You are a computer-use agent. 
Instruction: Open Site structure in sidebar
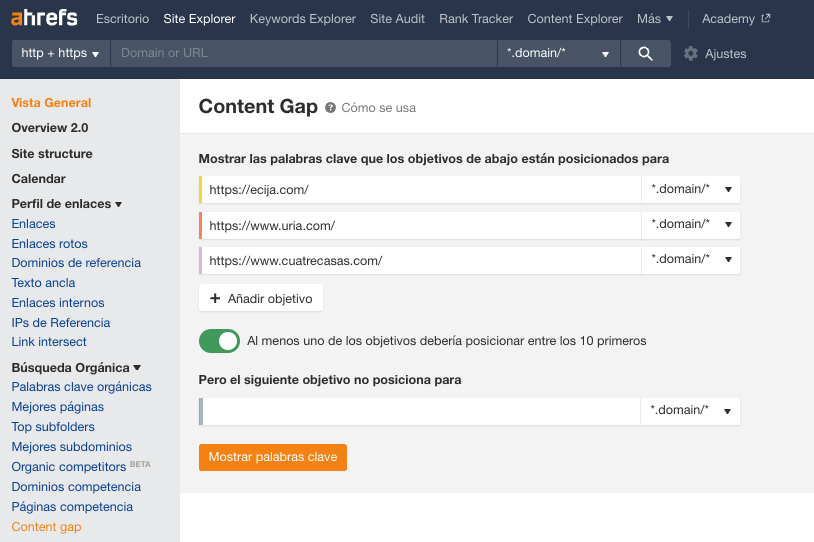52,154
